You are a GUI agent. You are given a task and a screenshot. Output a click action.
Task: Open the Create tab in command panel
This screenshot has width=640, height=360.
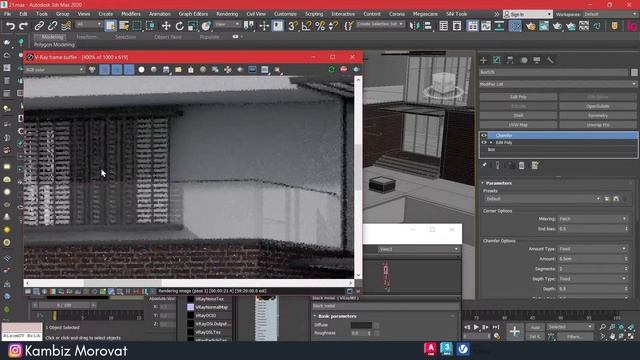click(x=484, y=60)
